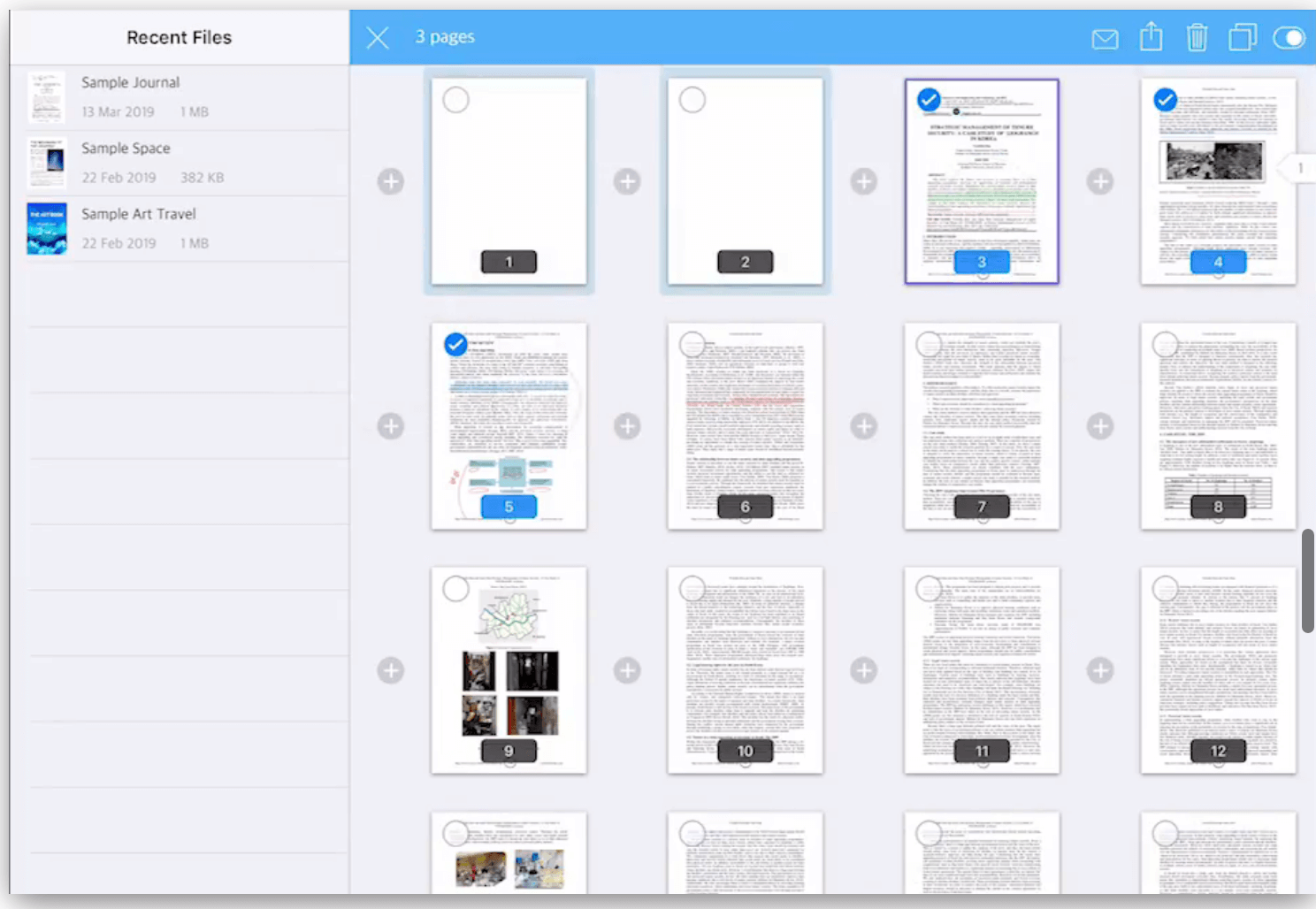The height and width of the screenshot is (909, 1316).
Task: Select page 6 checkbox
Action: coord(692,344)
